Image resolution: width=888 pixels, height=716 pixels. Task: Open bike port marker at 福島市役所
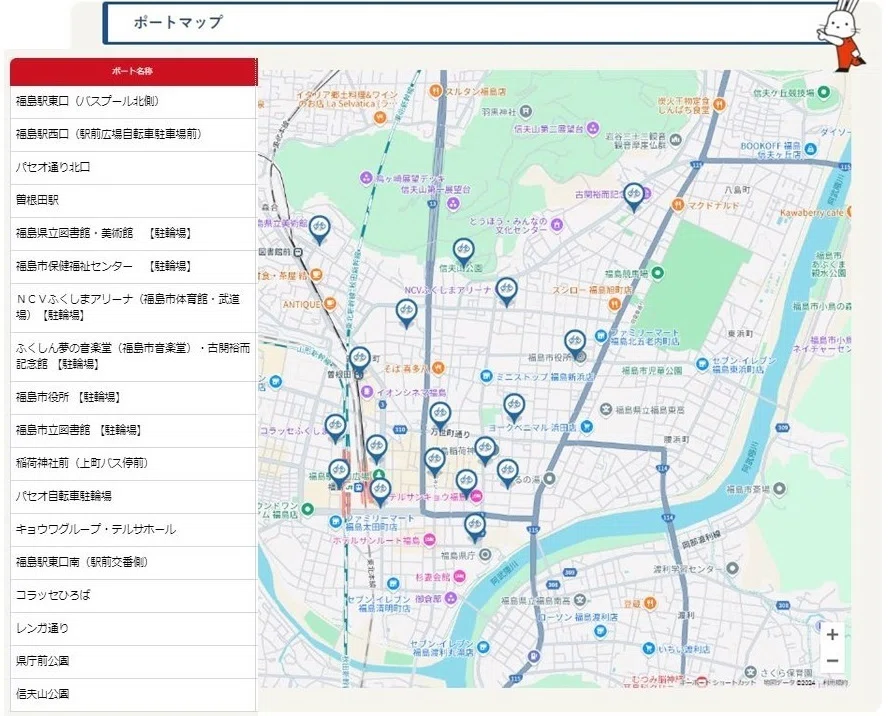575,344
